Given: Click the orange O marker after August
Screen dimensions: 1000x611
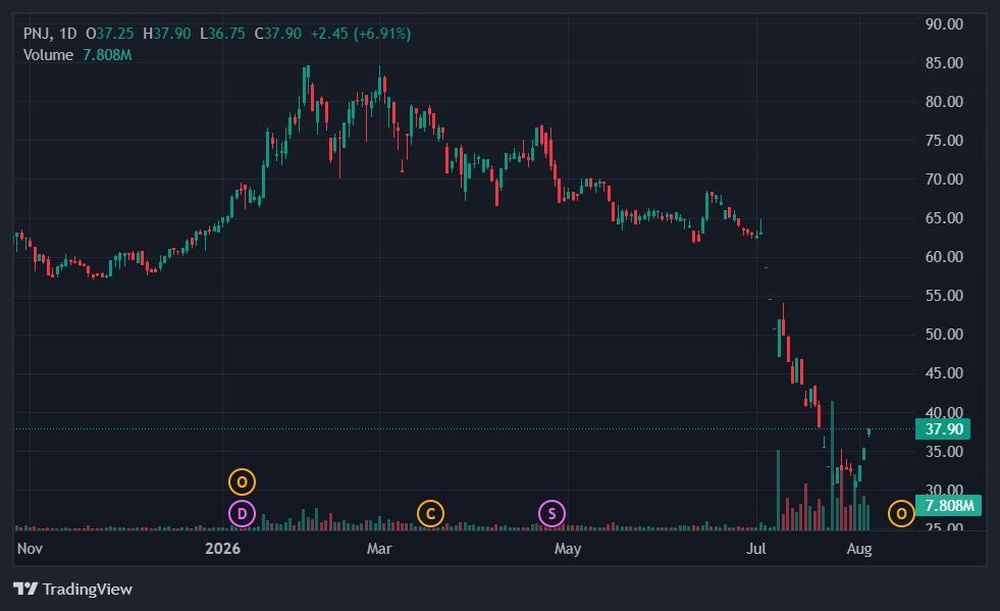Looking at the screenshot, I should click(901, 513).
